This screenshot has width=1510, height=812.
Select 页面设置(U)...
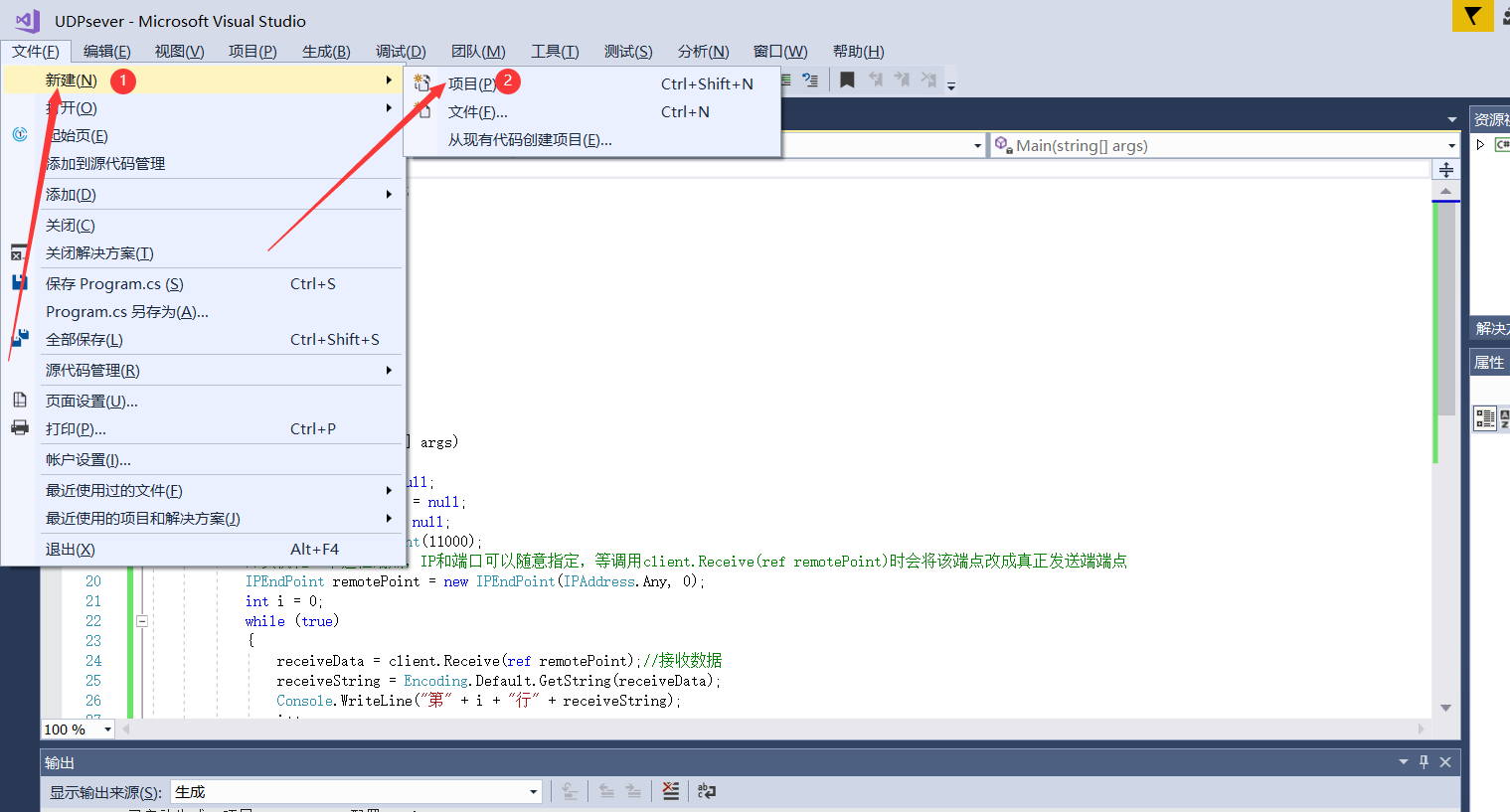[202, 401]
